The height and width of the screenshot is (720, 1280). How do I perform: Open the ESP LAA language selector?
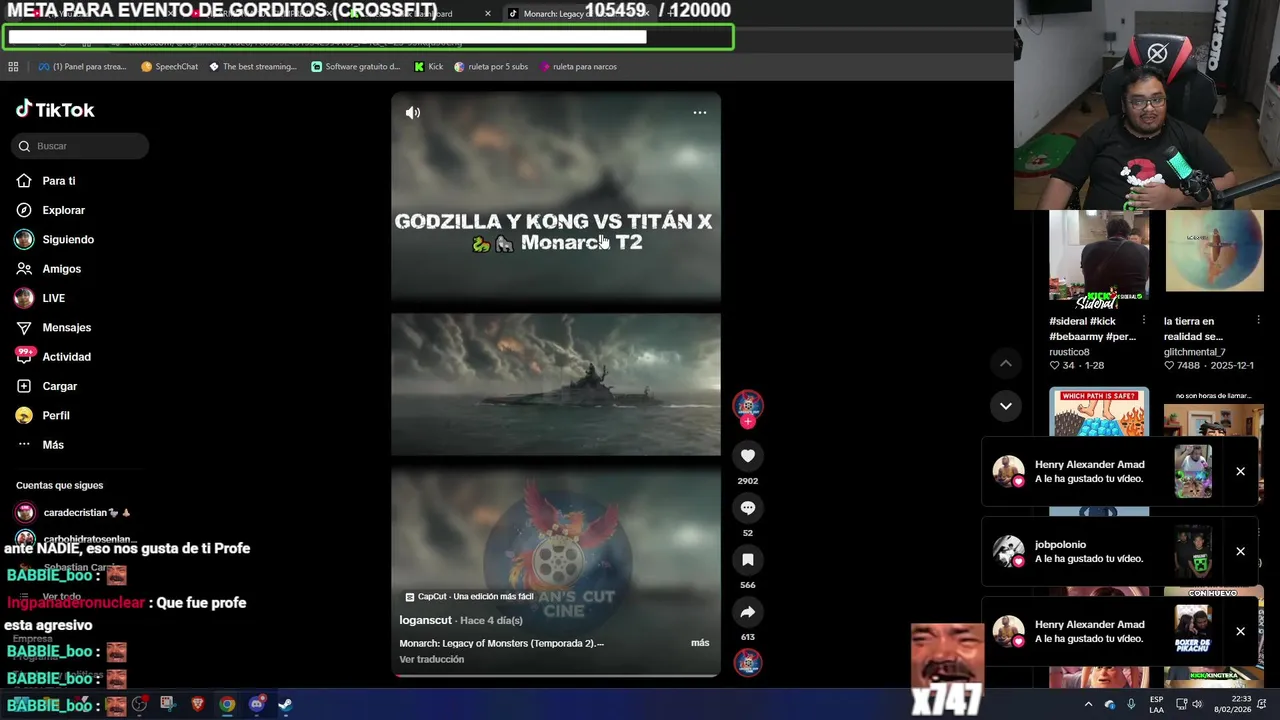[x=1157, y=704]
